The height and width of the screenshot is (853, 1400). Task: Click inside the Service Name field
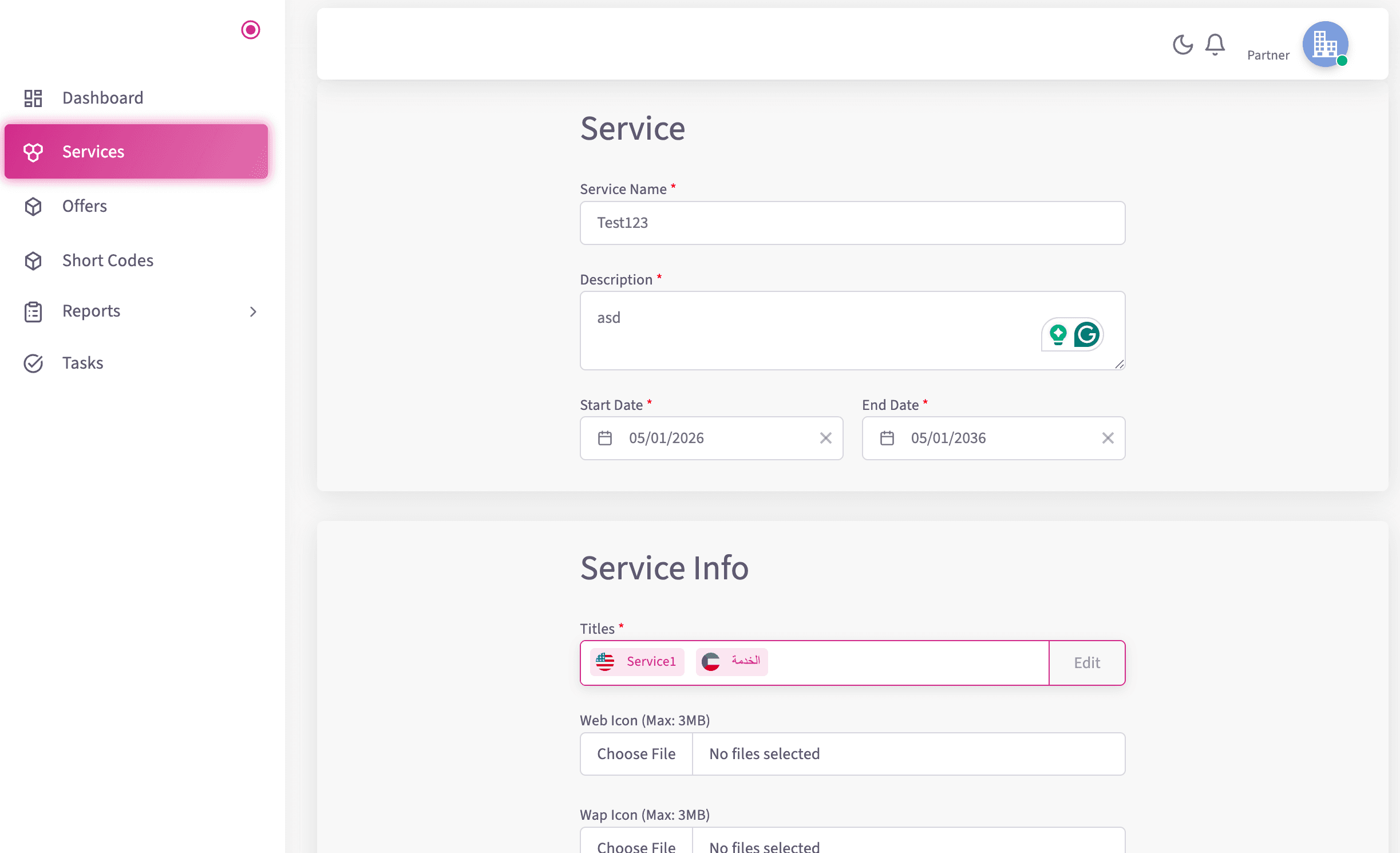pyautogui.click(x=852, y=223)
